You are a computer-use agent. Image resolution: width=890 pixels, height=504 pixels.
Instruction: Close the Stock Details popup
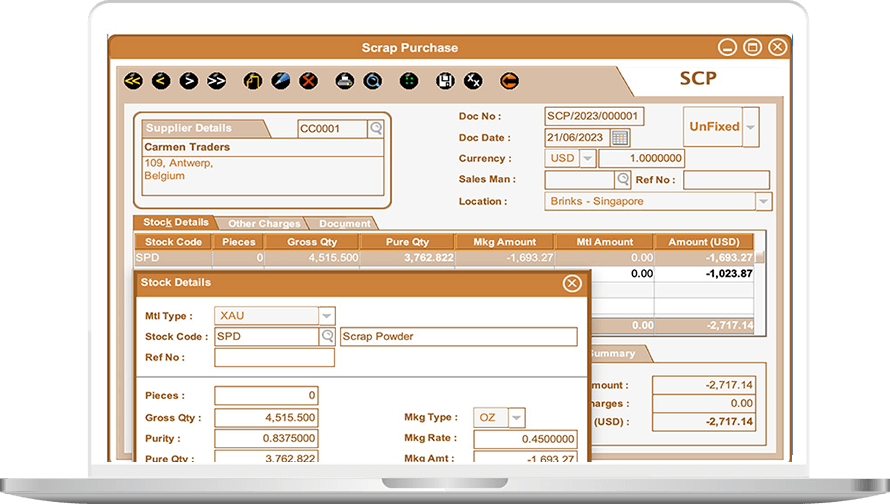572,283
